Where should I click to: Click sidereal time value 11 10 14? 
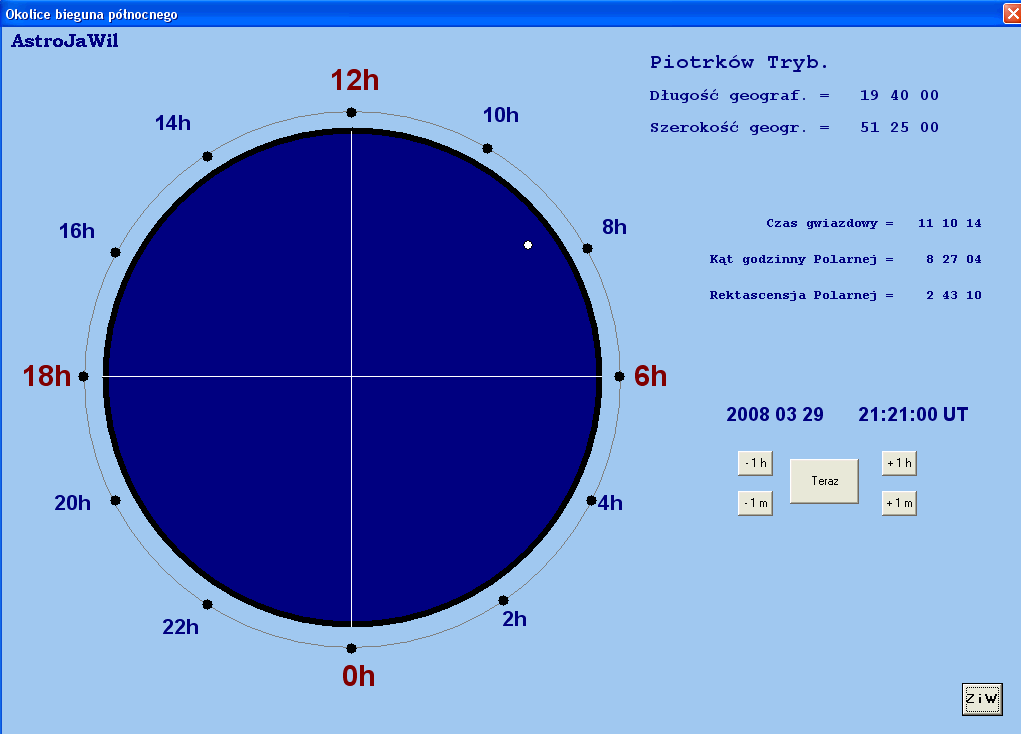(949, 223)
